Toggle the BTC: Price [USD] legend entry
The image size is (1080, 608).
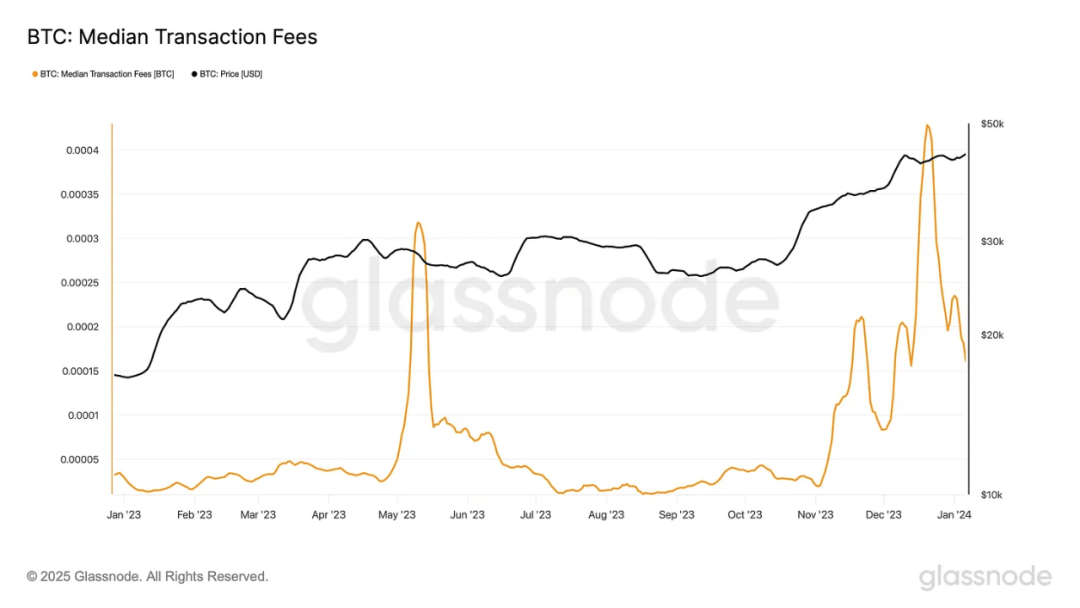(x=227, y=74)
